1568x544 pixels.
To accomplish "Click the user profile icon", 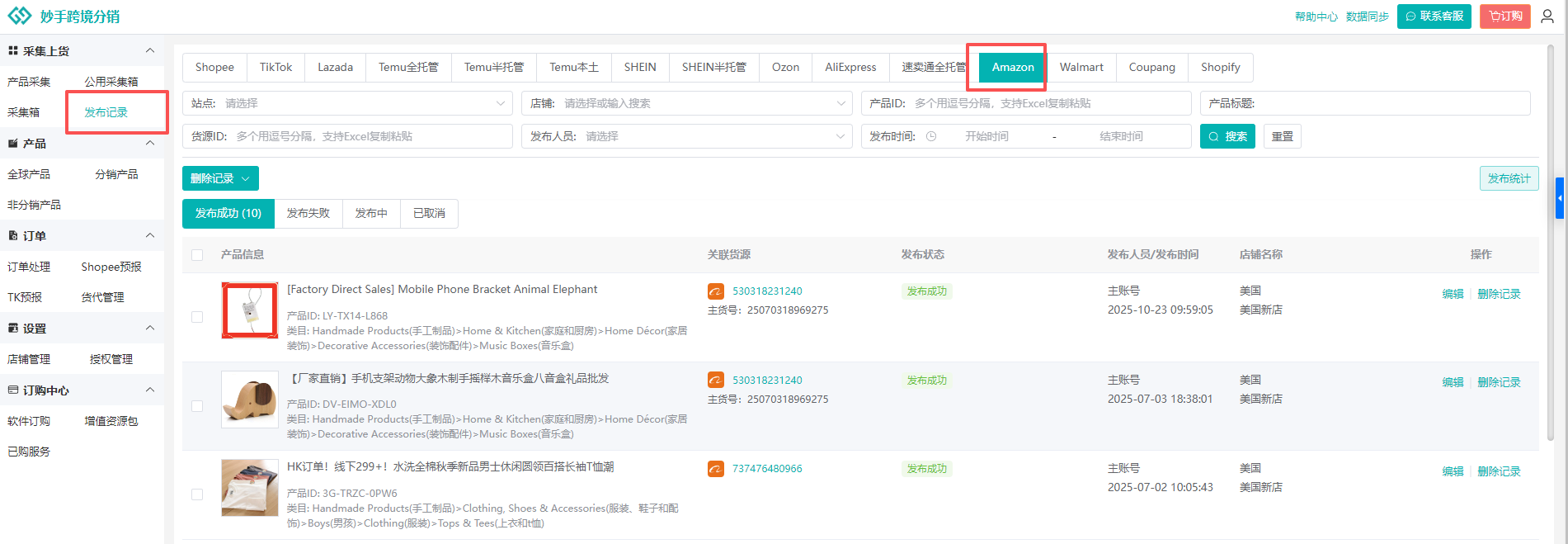I will tap(1547, 17).
